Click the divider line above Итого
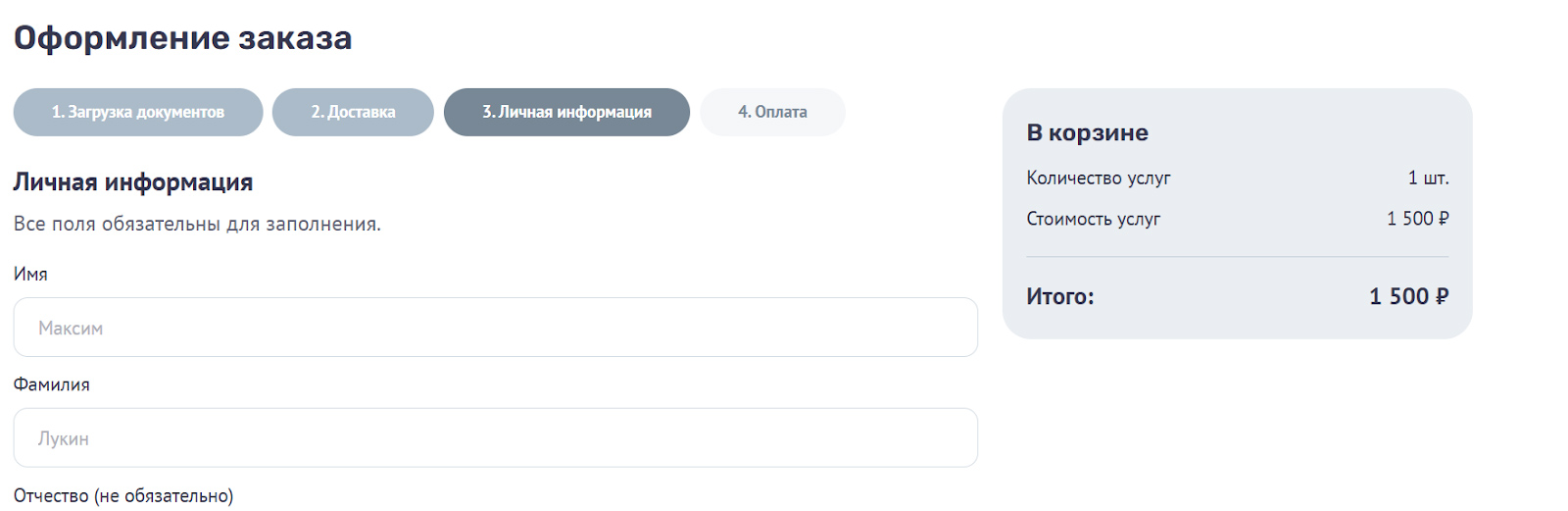The image size is (1568, 511). click(x=1237, y=257)
